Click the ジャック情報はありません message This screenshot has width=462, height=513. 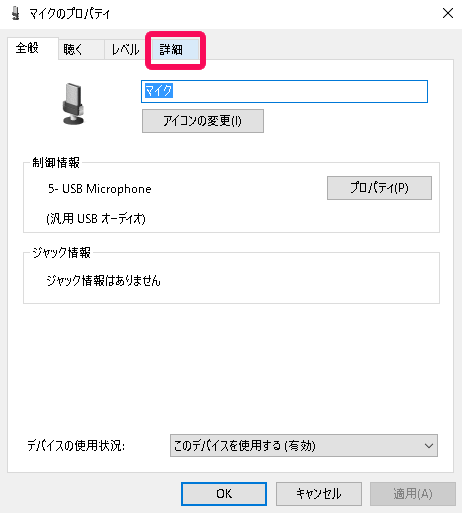pyautogui.click(x=103, y=281)
